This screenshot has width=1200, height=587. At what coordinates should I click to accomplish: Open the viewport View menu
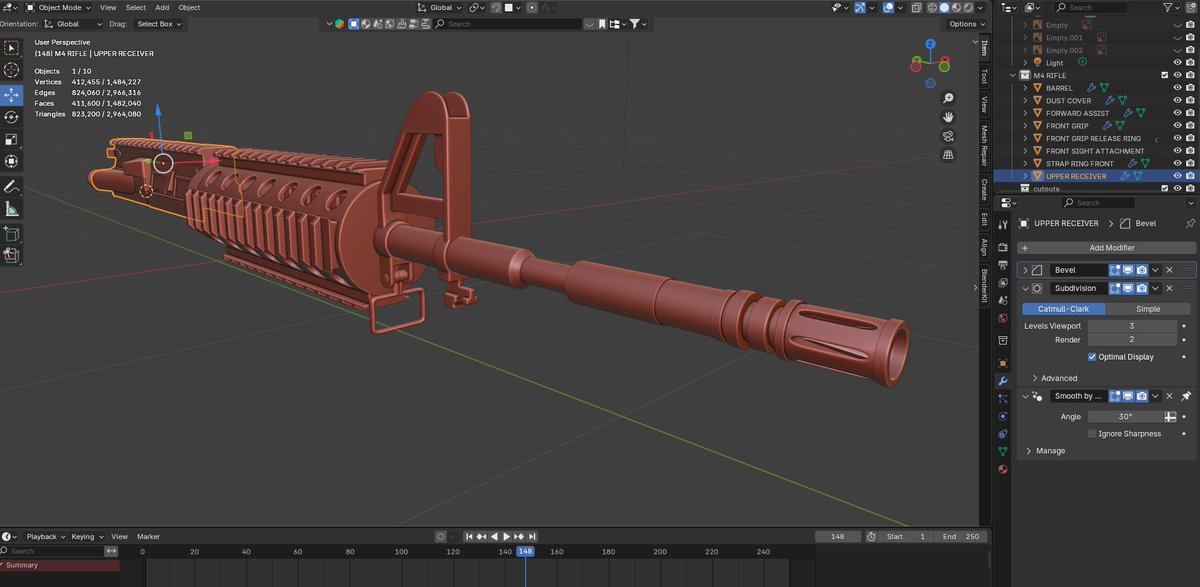pyautogui.click(x=108, y=7)
